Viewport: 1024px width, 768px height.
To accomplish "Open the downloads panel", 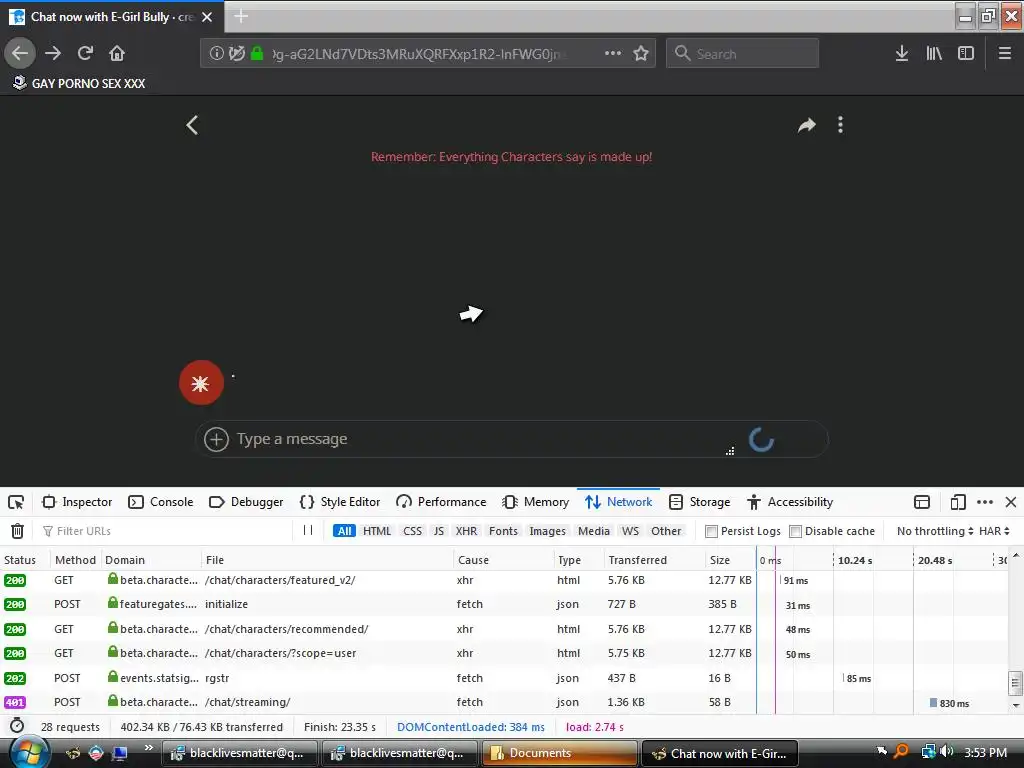I will (902, 54).
